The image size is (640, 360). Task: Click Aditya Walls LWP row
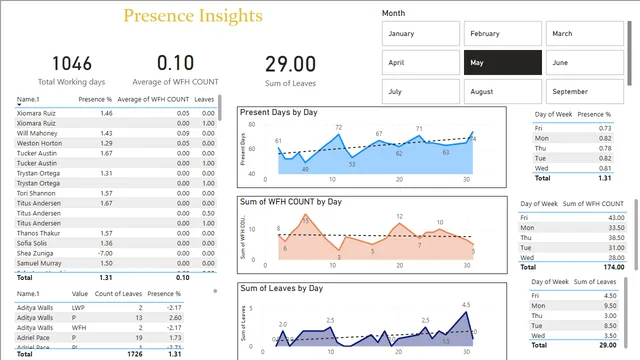[x=99, y=308]
